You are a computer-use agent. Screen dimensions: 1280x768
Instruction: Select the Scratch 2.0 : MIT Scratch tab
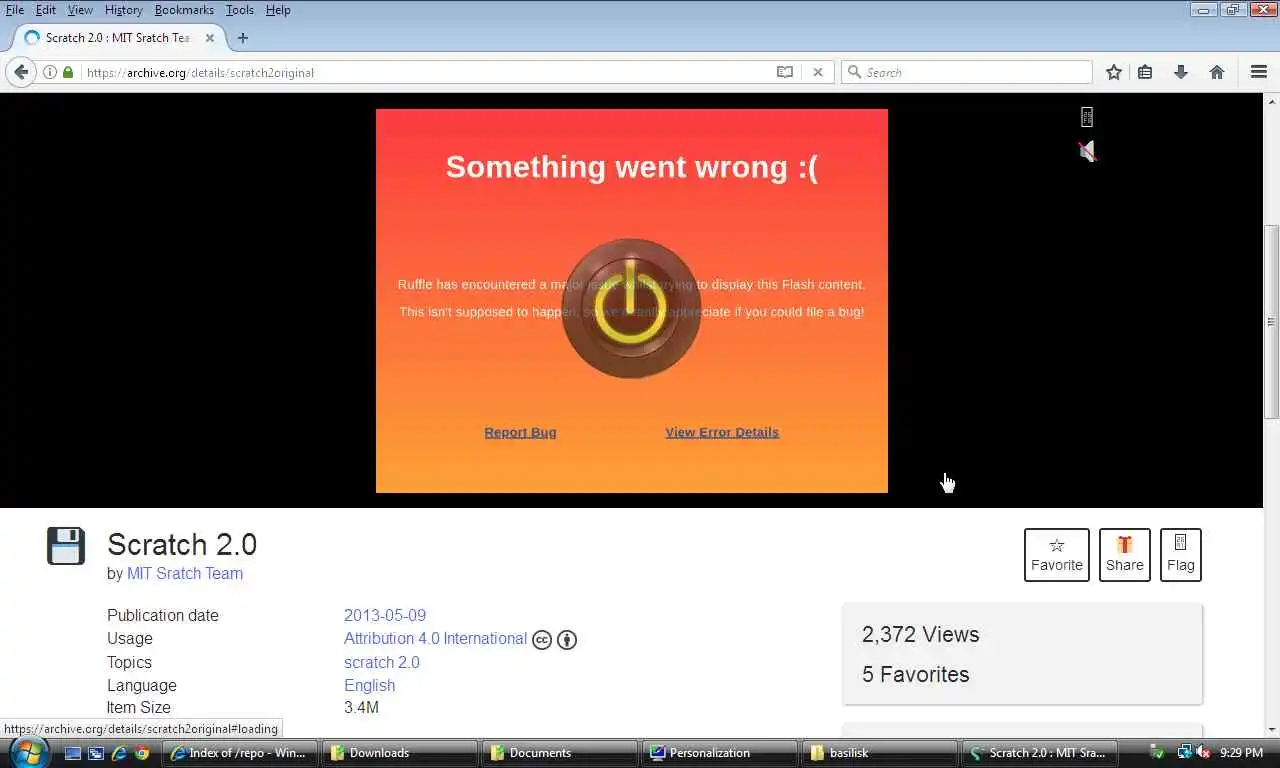(117, 38)
